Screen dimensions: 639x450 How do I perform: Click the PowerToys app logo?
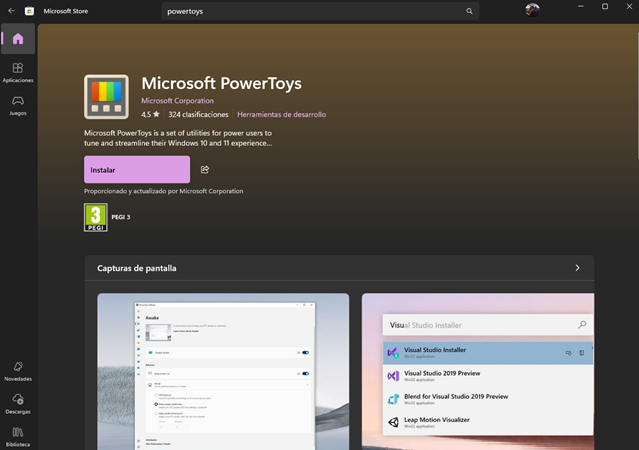(106, 97)
